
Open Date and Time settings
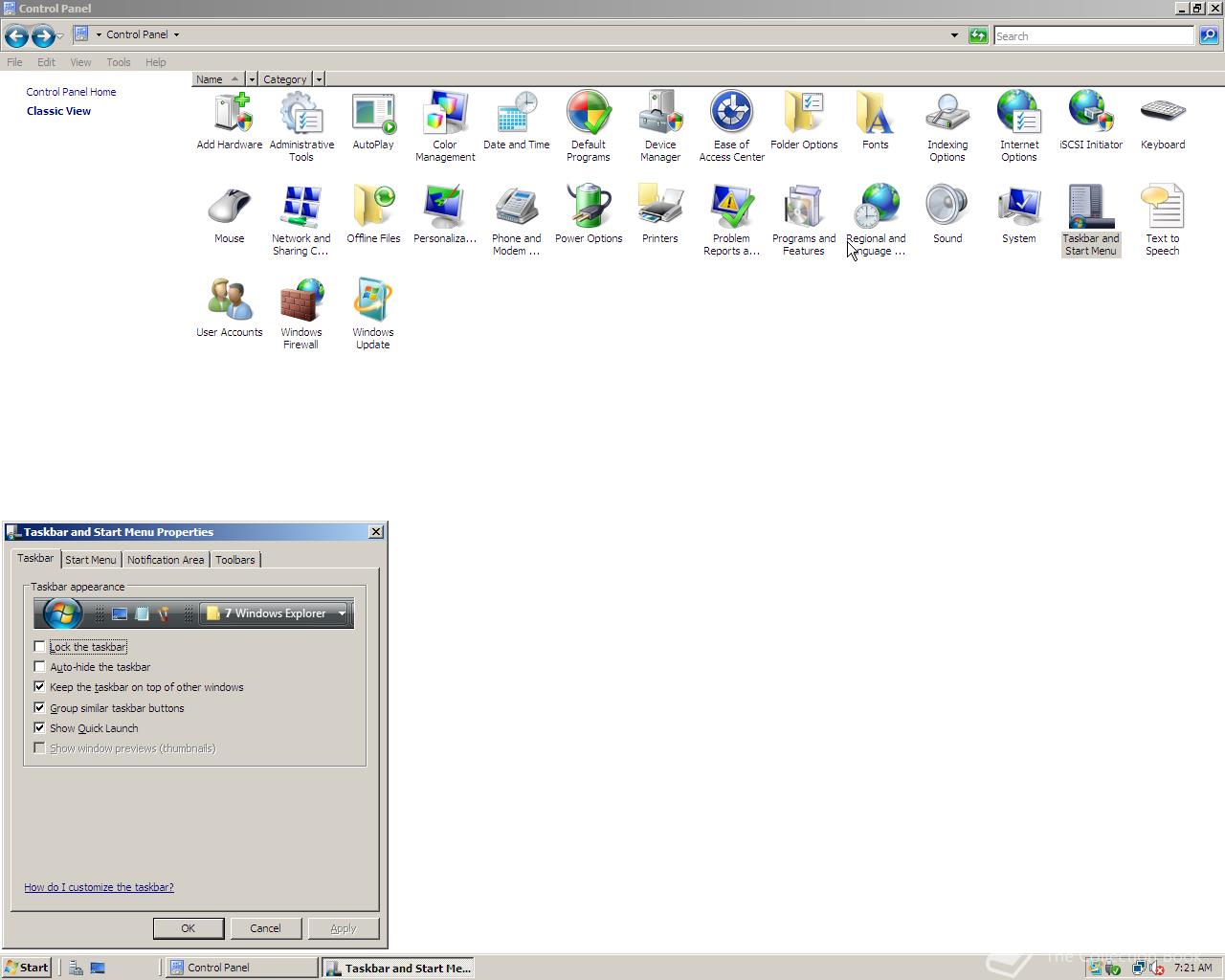pos(517,122)
